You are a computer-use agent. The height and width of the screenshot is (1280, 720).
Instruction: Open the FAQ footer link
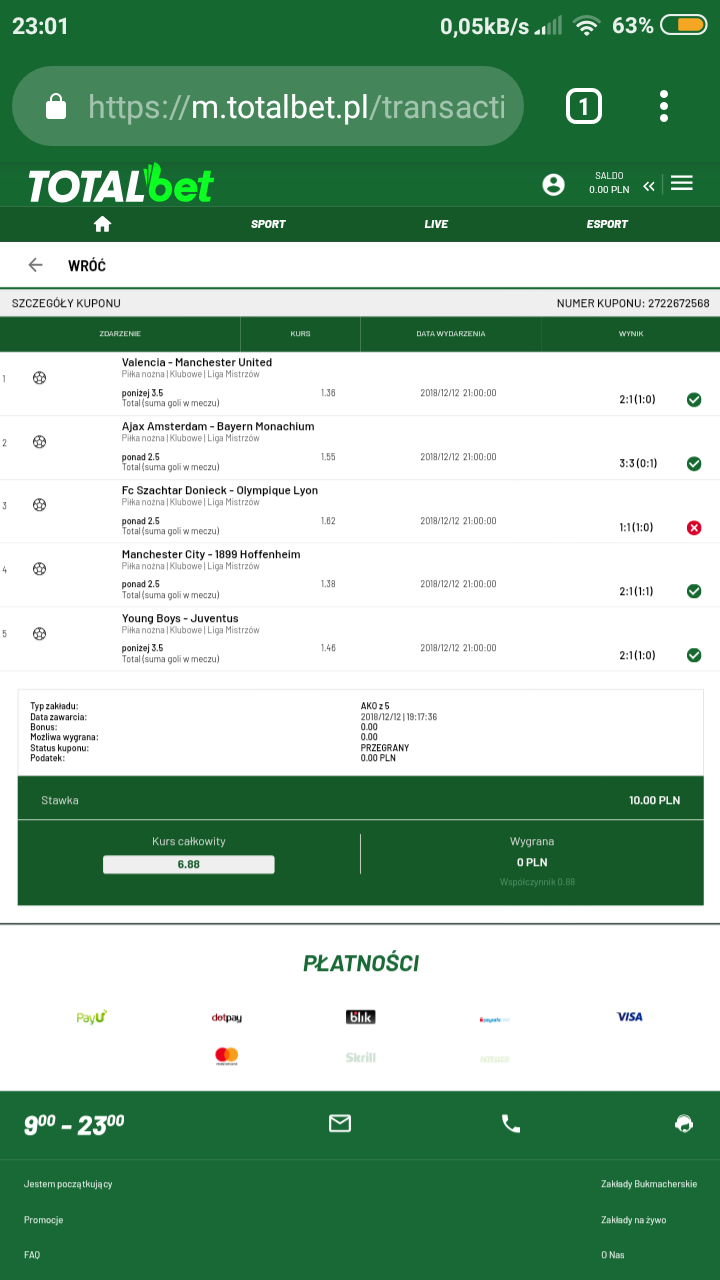coord(32,1255)
